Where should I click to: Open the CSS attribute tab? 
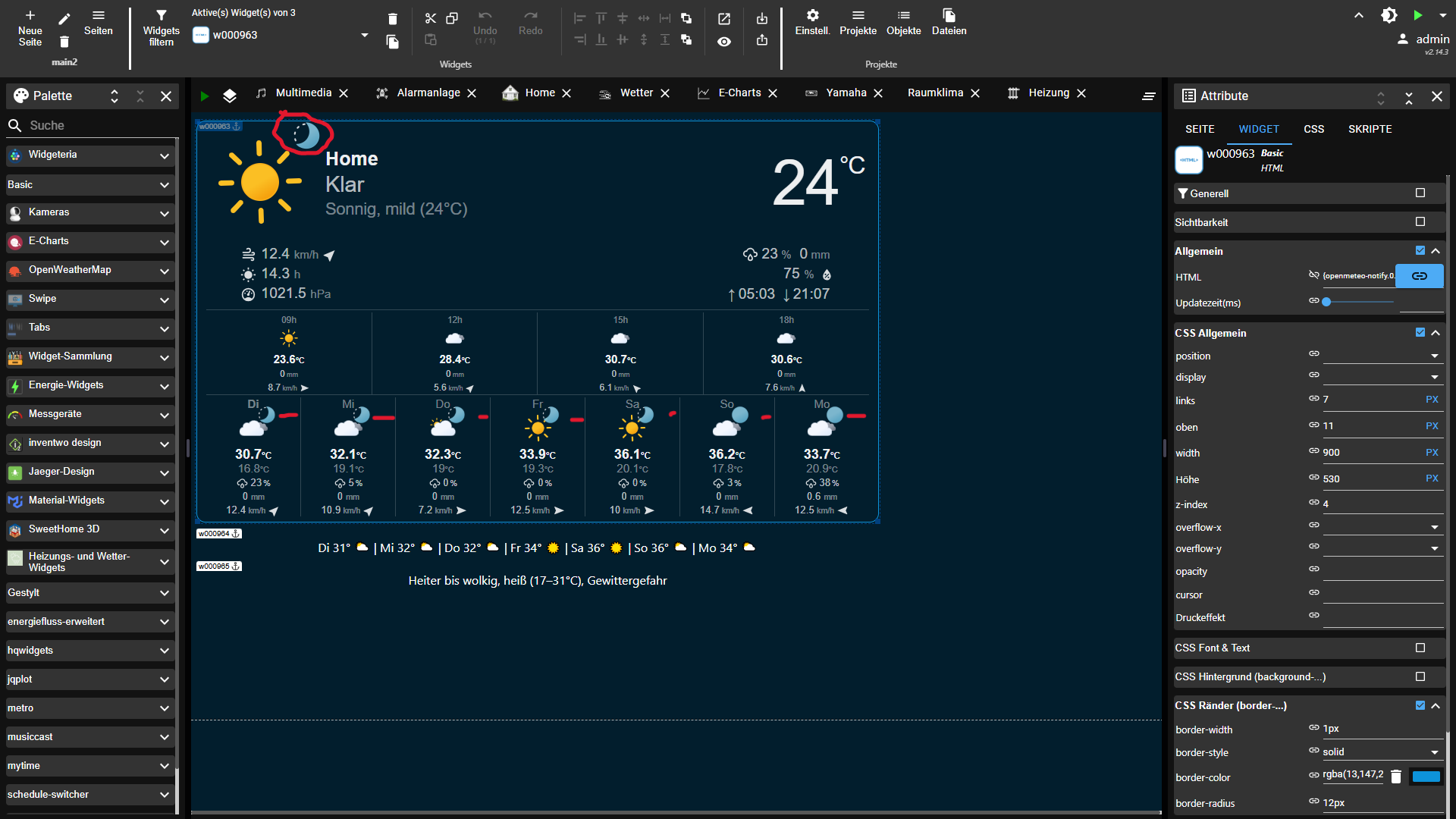[1313, 129]
